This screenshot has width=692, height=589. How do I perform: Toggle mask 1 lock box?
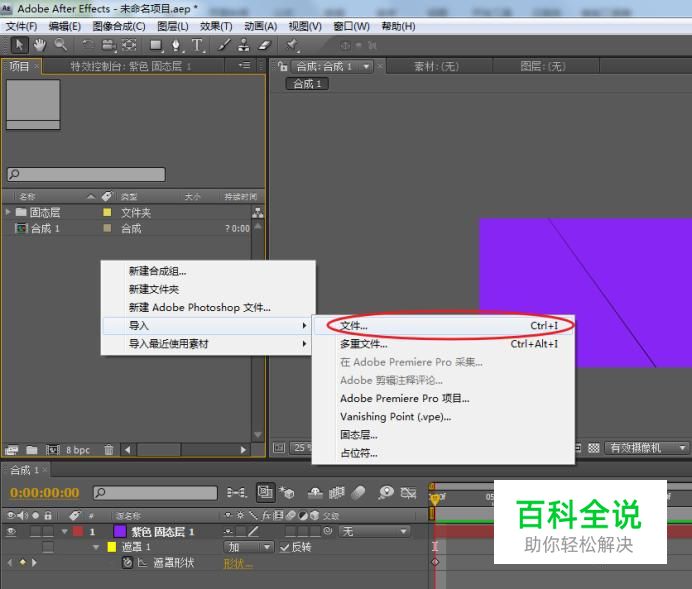[48, 548]
